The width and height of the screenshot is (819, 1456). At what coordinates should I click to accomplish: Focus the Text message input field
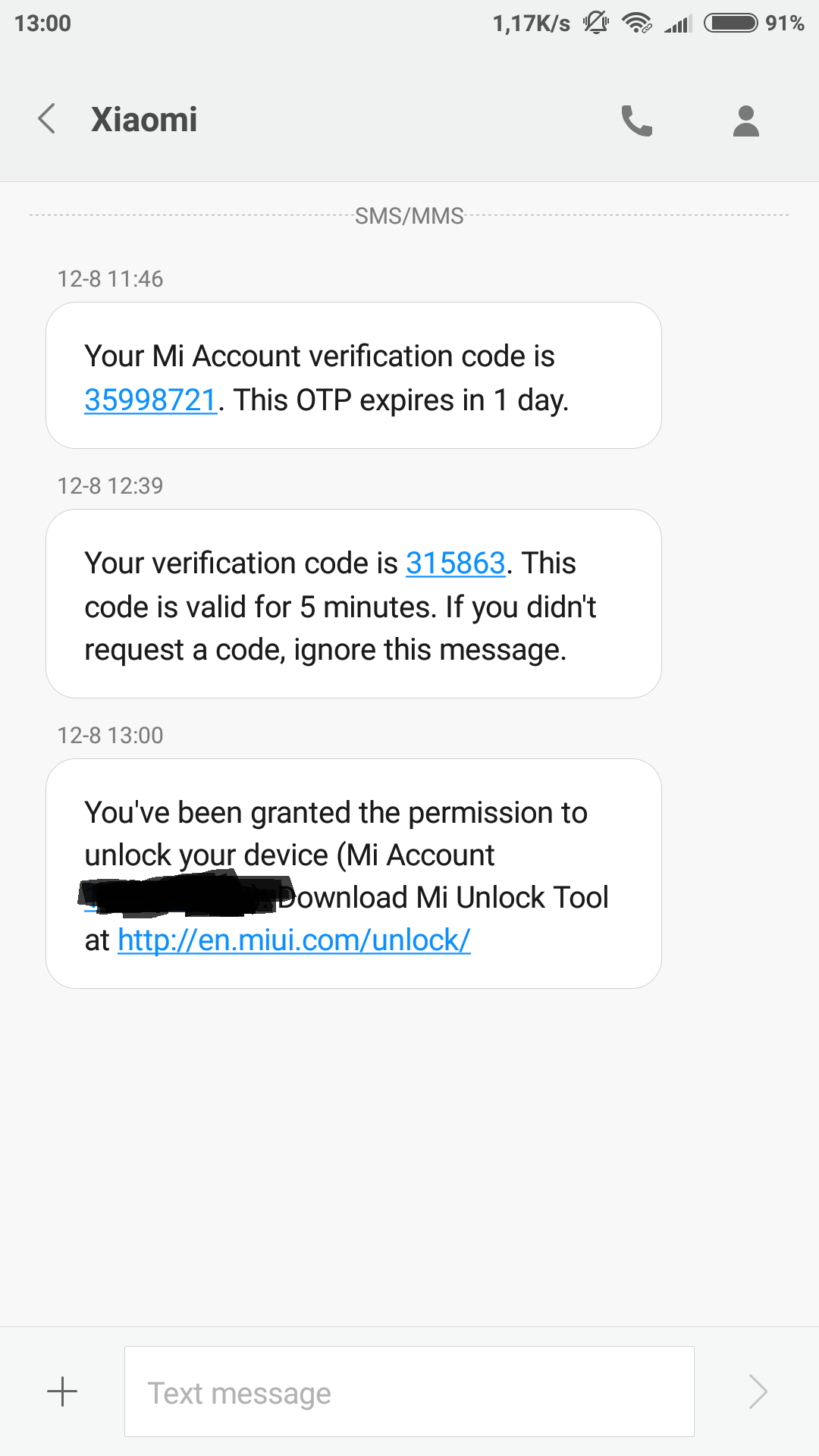pyautogui.click(x=409, y=1392)
